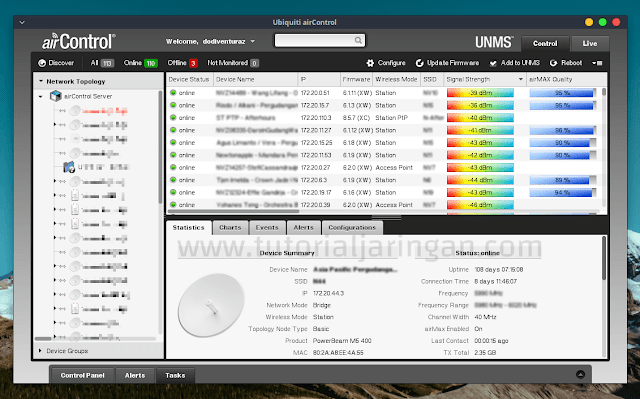Screen dimensions: 640x399
Task: Open the Events tab
Action: 267,227
